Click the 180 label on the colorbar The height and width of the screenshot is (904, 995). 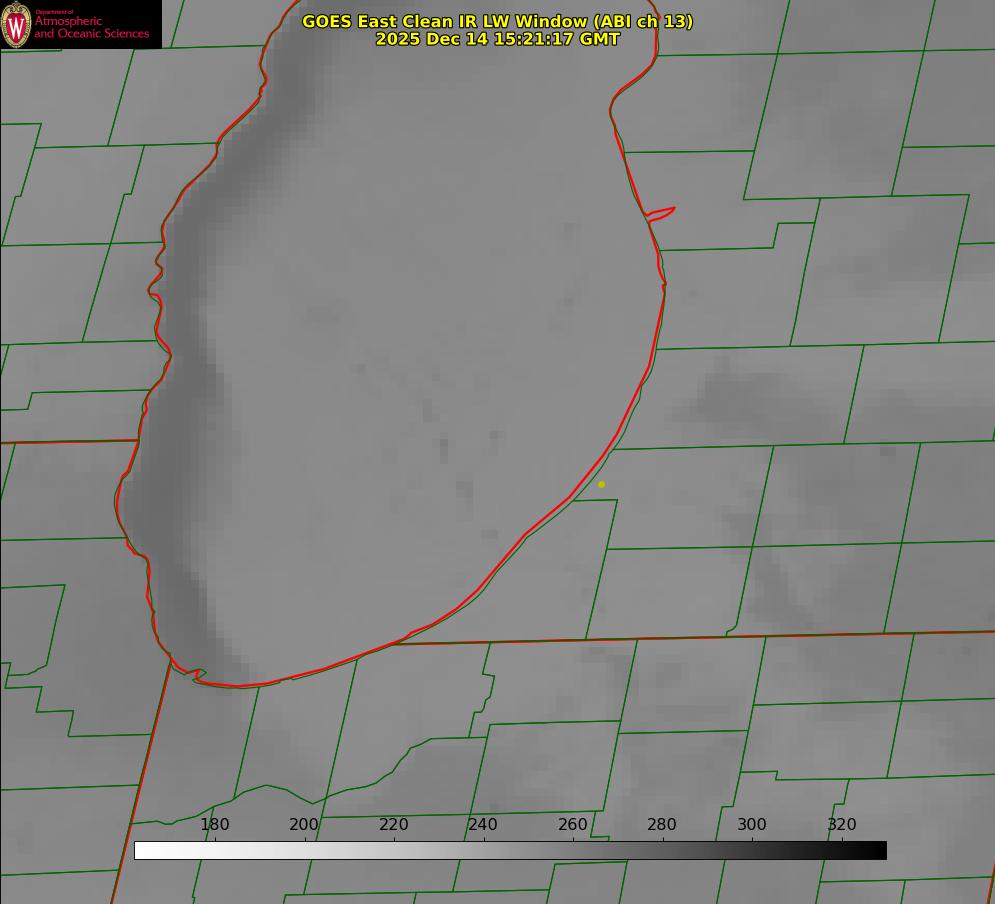(x=215, y=824)
